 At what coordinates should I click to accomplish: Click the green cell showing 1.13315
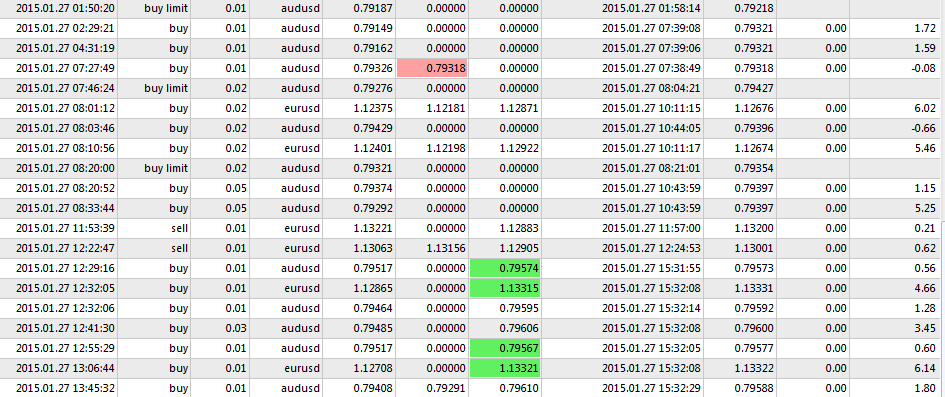[504, 288]
